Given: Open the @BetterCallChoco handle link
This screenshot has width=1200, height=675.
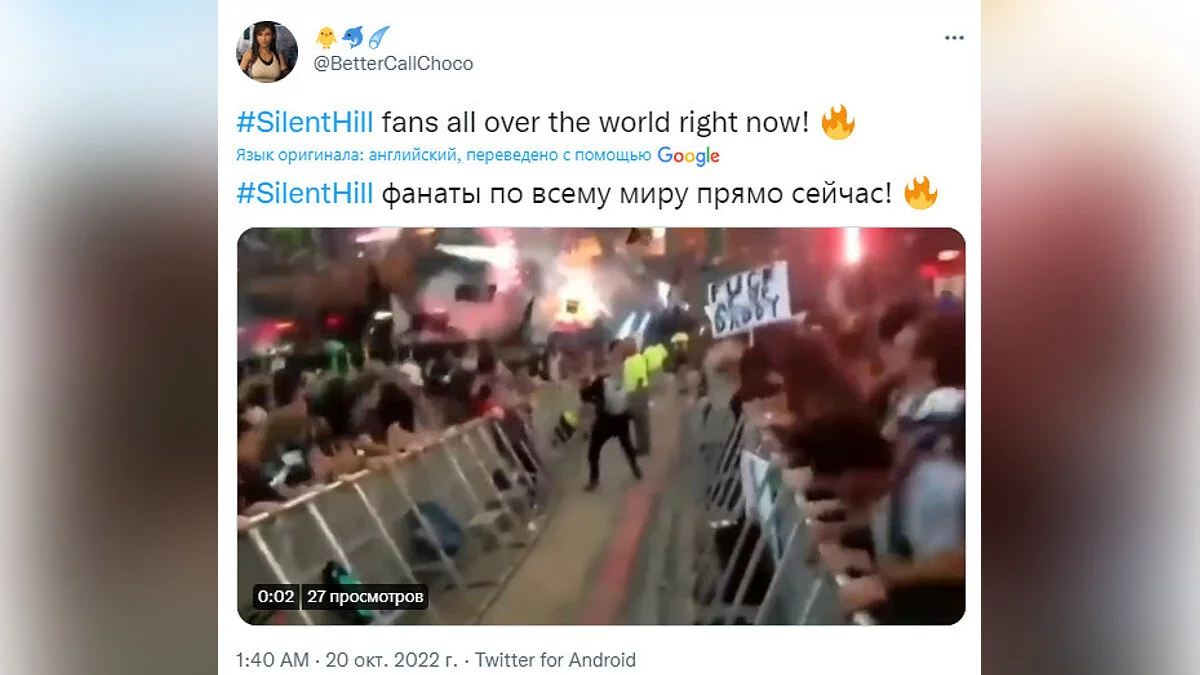Looking at the screenshot, I should click(x=393, y=64).
